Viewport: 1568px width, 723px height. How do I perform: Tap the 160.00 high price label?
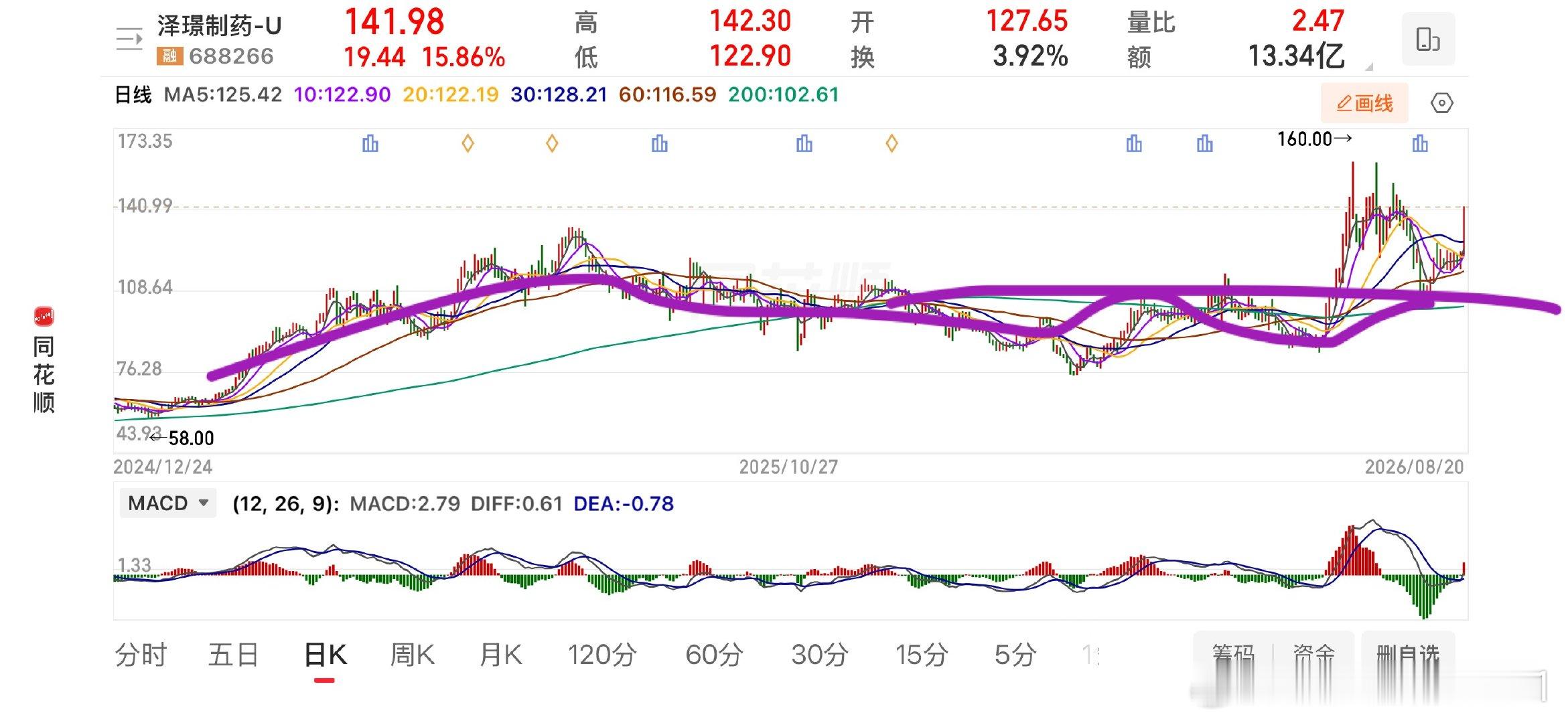coord(1304,139)
